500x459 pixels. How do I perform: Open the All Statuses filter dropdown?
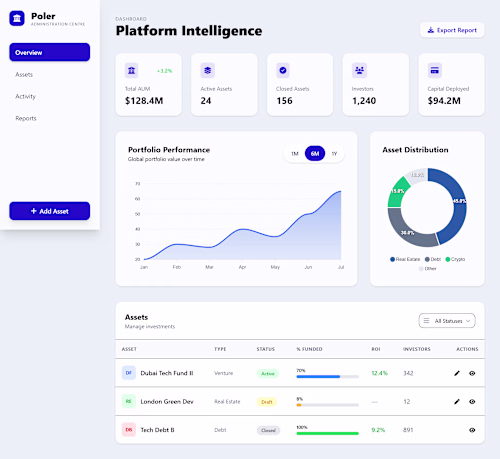pyautogui.click(x=447, y=321)
